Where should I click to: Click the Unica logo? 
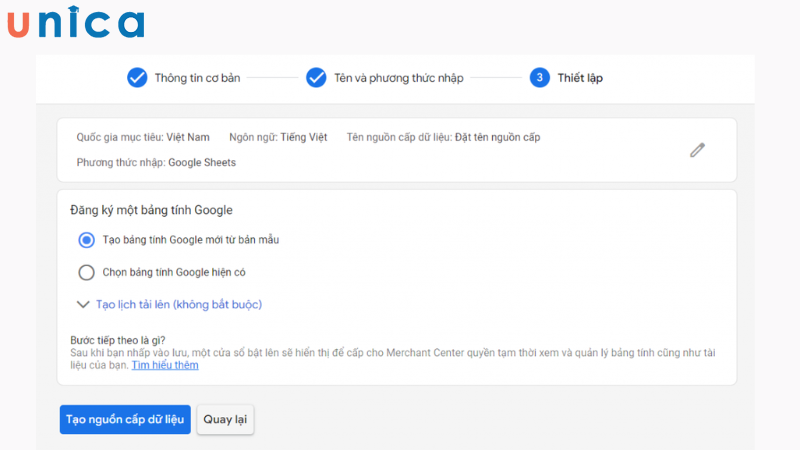pyautogui.click(x=76, y=22)
